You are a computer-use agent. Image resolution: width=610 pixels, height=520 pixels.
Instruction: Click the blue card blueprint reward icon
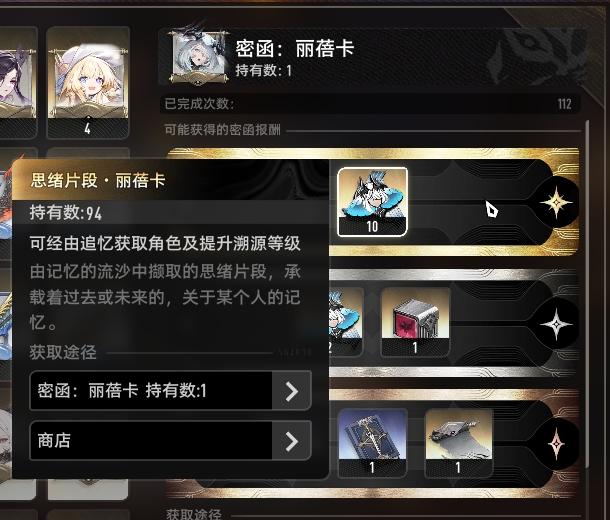[372, 442]
